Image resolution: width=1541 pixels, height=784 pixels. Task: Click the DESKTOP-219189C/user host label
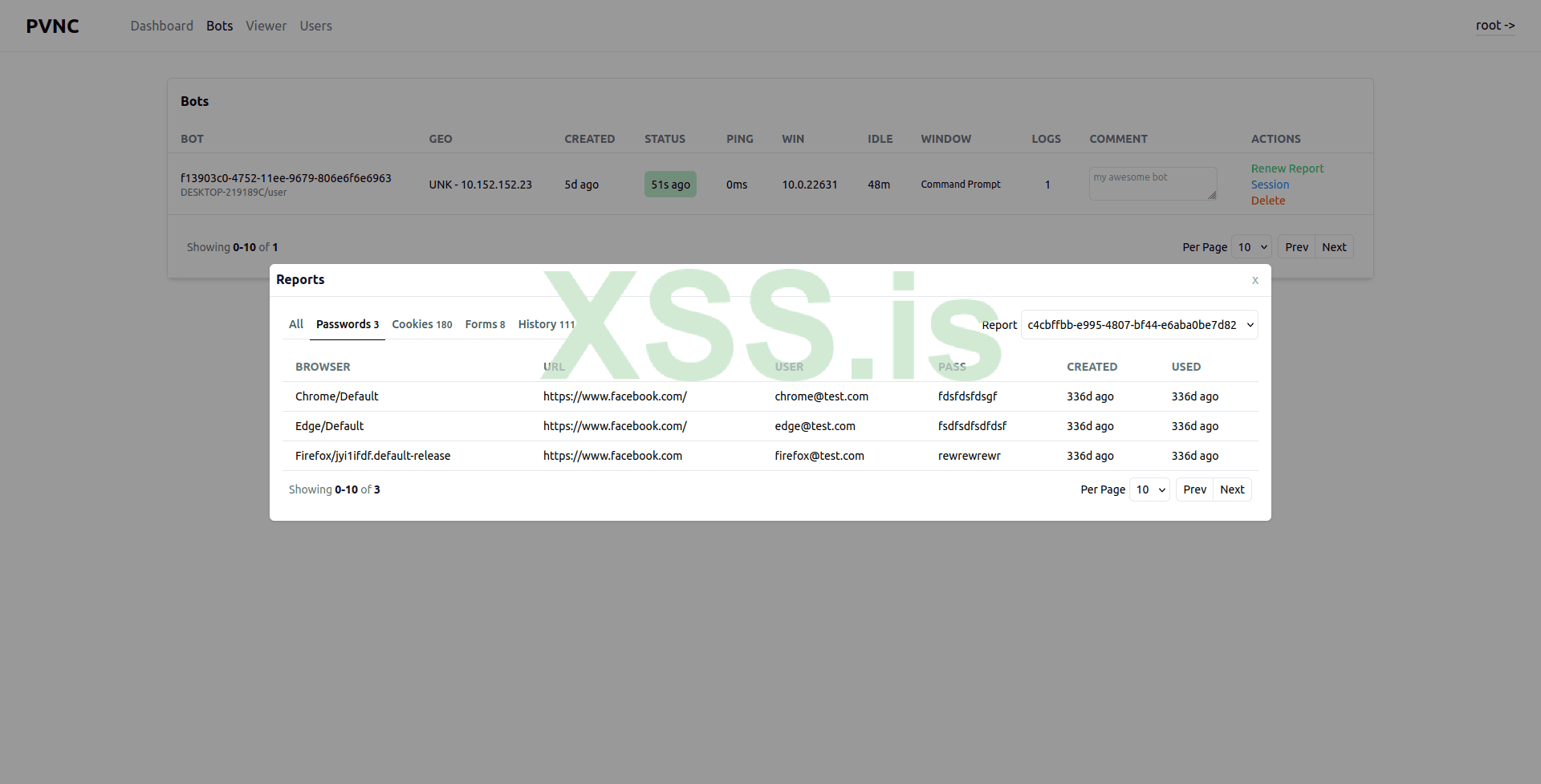coord(234,193)
